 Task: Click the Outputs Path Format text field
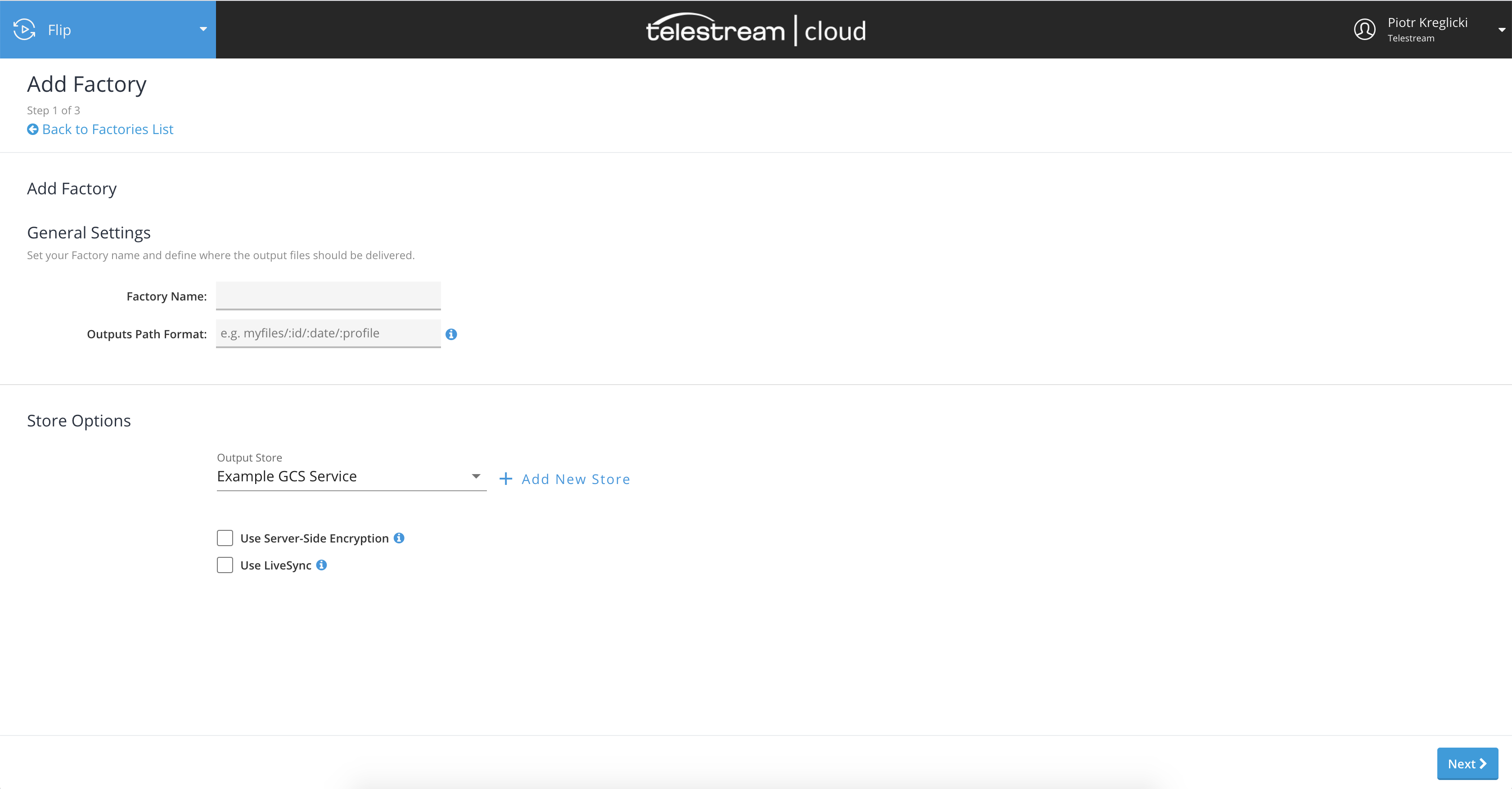(328, 333)
